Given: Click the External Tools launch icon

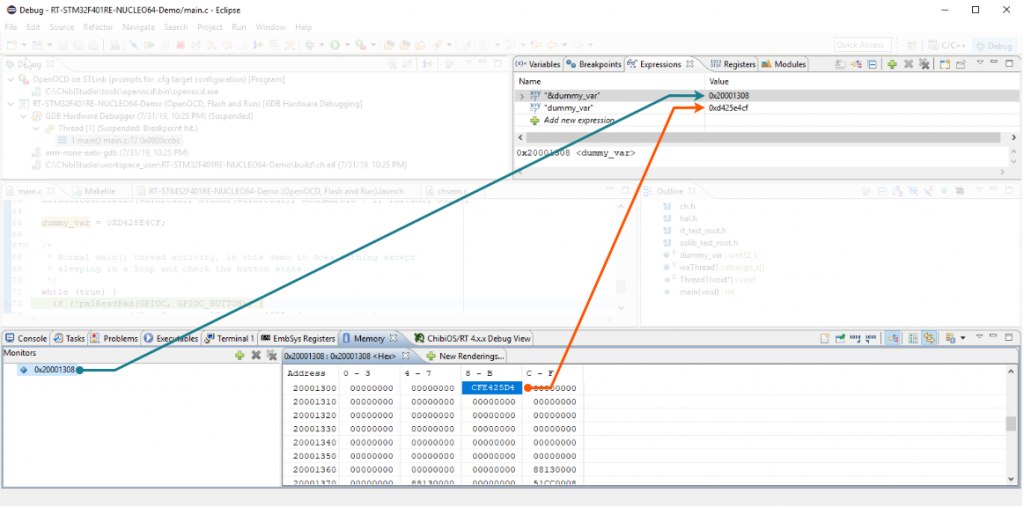Looking at the screenshot, I should pyautogui.click(x=360, y=45).
